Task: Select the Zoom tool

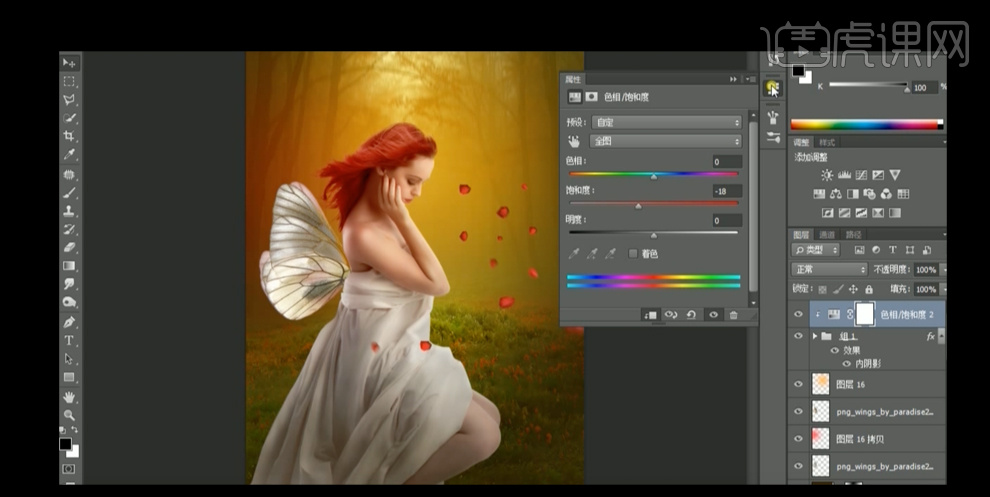Action: coord(69,414)
